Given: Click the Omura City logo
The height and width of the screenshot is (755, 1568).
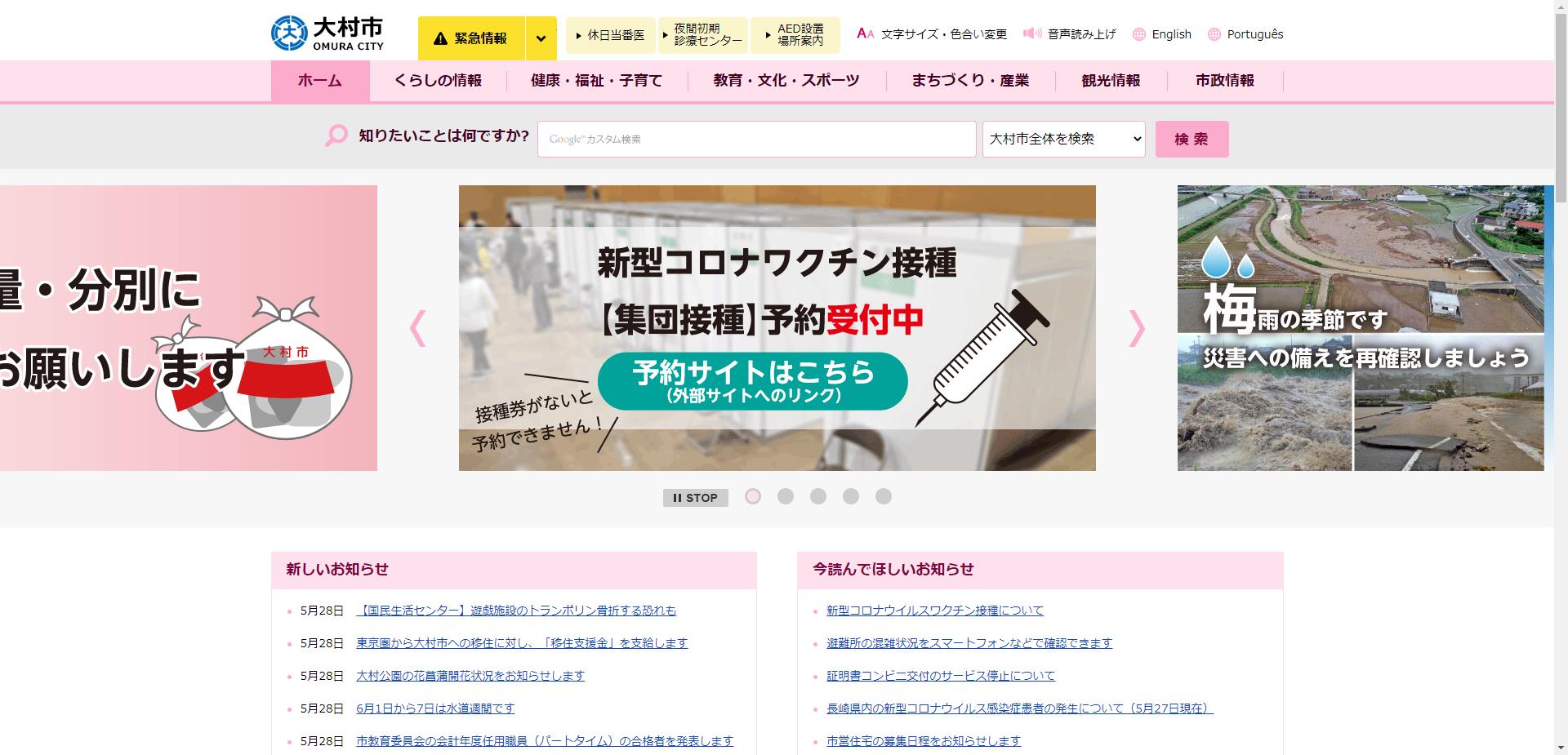Looking at the screenshot, I should [327, 33].
